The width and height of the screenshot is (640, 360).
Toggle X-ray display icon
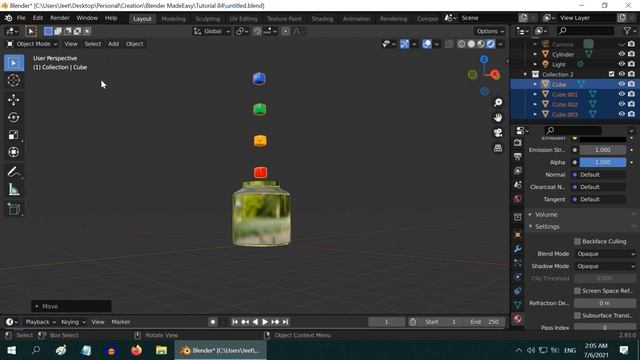(449, 44)
